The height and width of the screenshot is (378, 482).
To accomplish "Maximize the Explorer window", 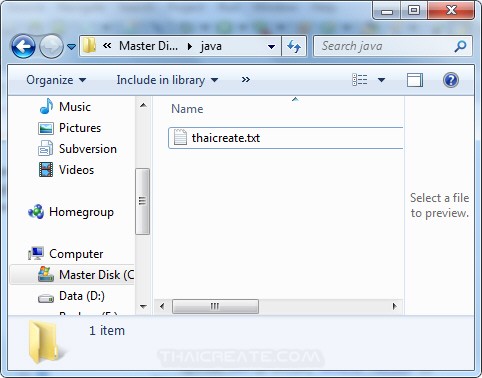I will pos(413,11).
